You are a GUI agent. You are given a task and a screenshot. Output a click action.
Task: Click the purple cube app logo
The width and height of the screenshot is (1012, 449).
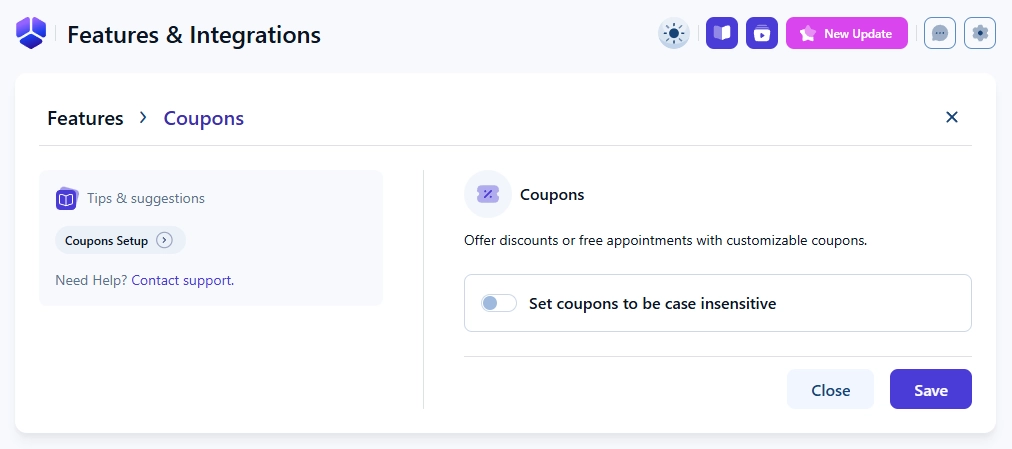[31, 34]
